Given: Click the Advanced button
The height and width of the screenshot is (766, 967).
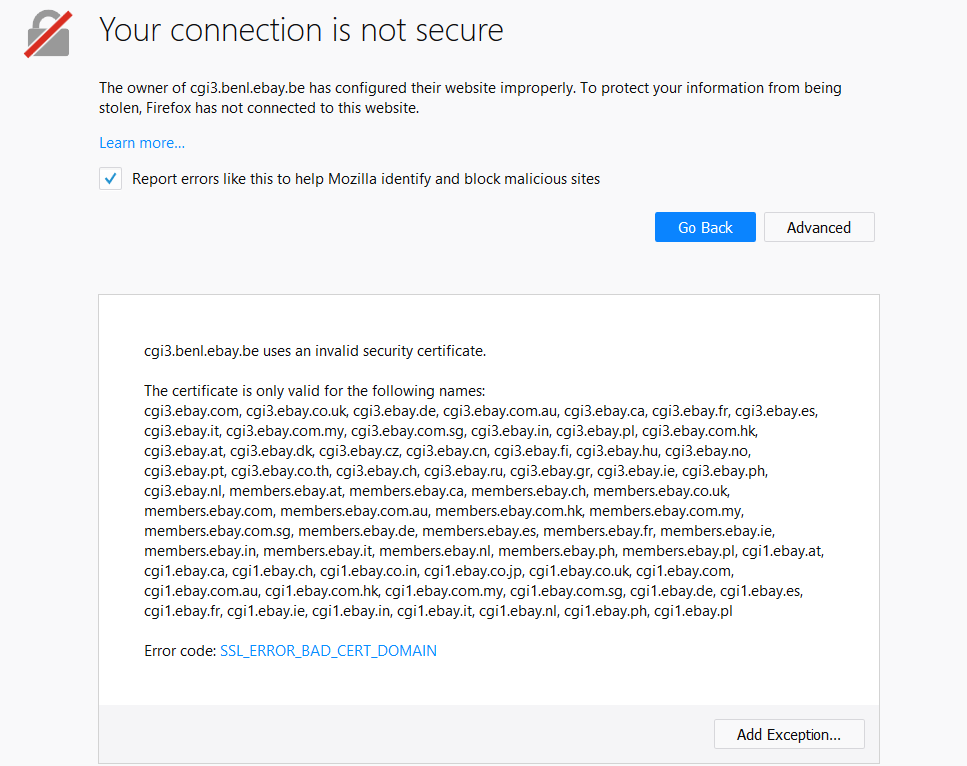Looking at the screenshot, I should tap(818, 227).
